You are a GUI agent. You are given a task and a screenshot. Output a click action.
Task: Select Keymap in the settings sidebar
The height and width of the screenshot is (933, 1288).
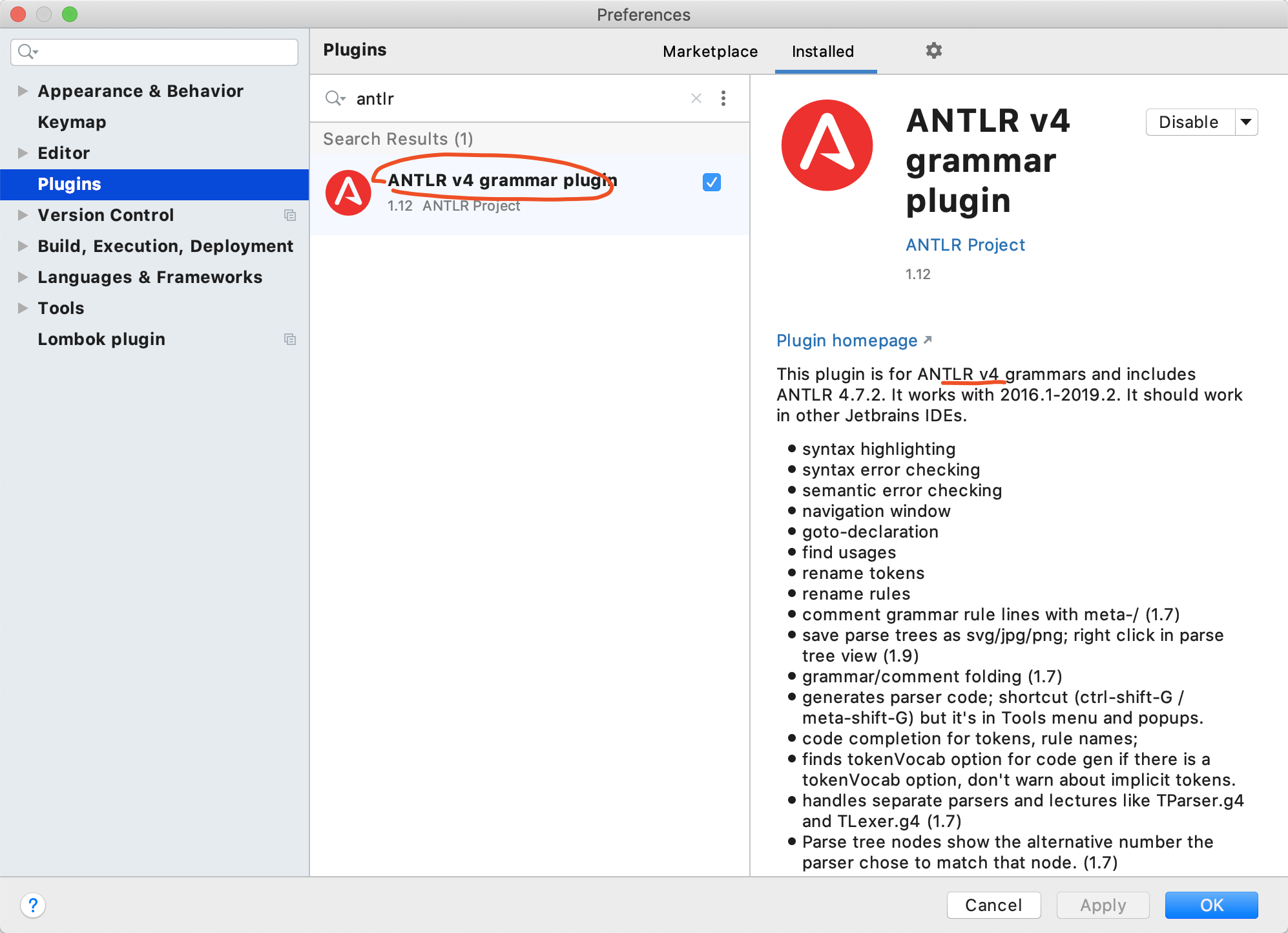tap(72, 122)
